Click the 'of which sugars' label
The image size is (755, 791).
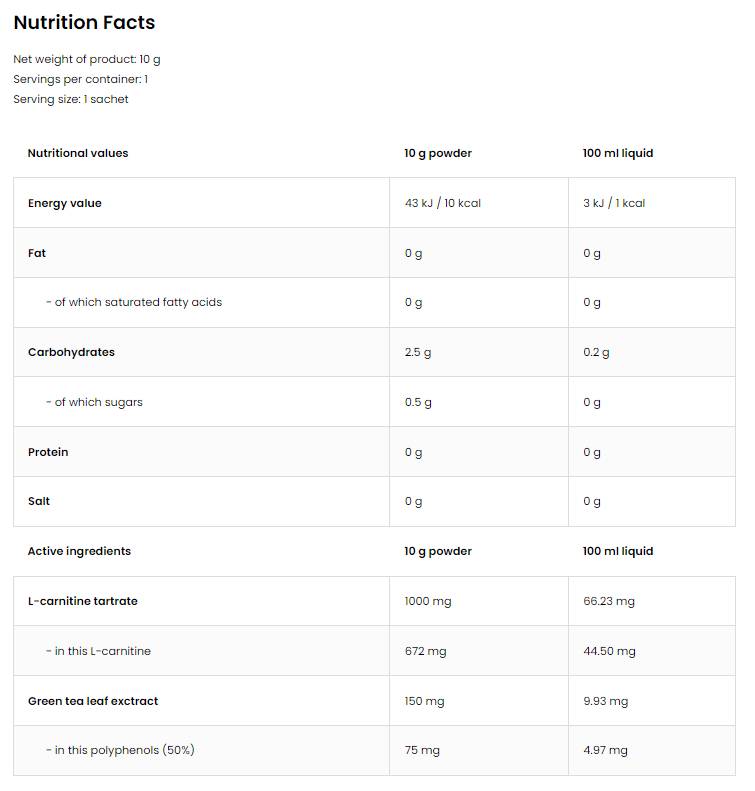tap(94, 402)
